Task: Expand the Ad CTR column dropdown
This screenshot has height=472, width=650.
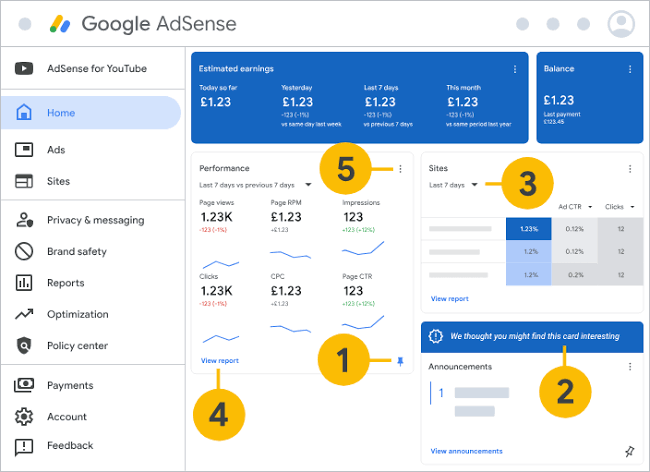Action: pyautogui.click(x=590, y=207)
